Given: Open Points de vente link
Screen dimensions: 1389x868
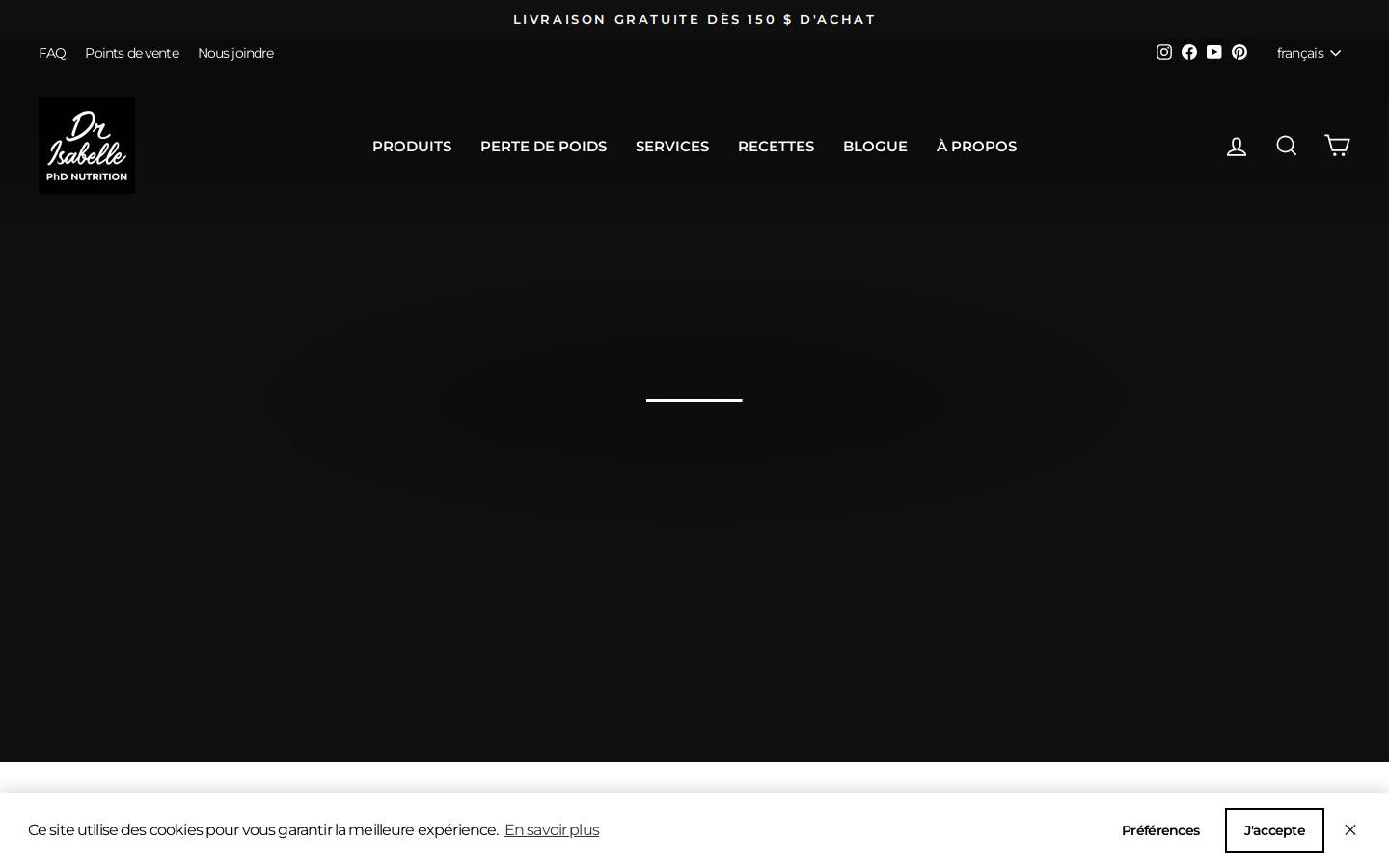Looking at the screenshot, I should [x=132, y=53].
